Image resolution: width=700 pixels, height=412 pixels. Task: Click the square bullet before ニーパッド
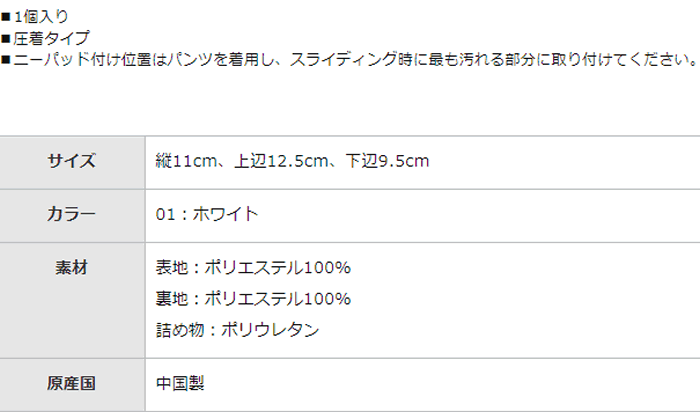[6, 60]
